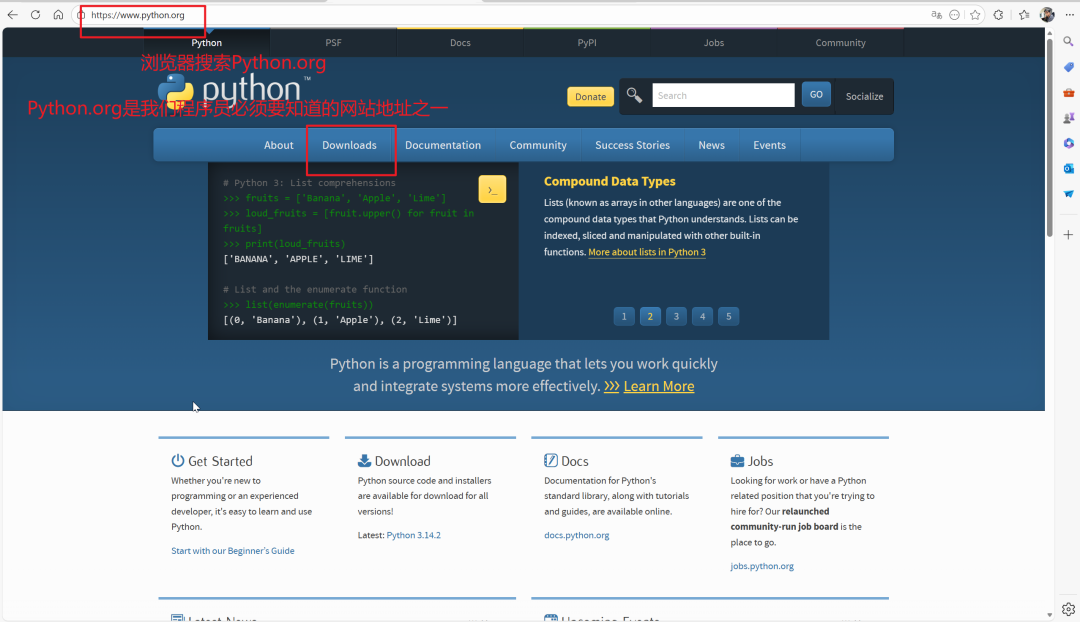Click the site info lock icon in address bar
Image resolution: width=1080 pixels, height=622 pixels.
(81, 14)
